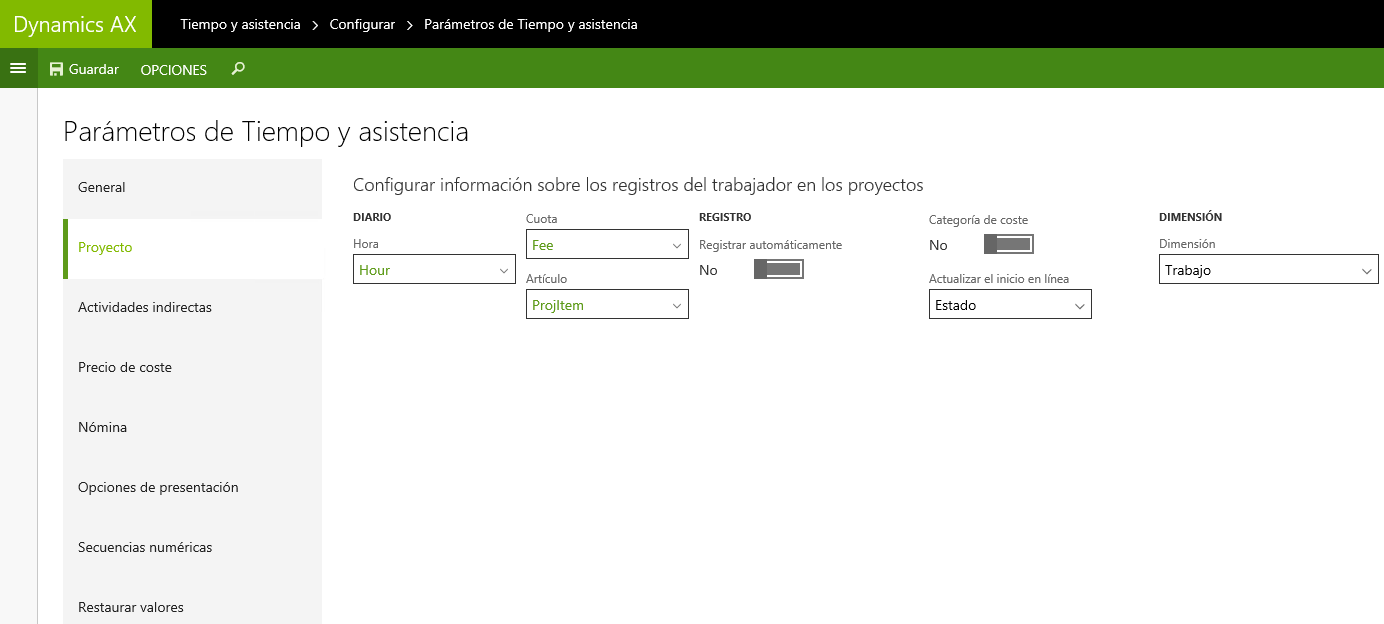1384x624 pixels.
Task: Open the Precio de coste tab
Action: tap(192, 367)
